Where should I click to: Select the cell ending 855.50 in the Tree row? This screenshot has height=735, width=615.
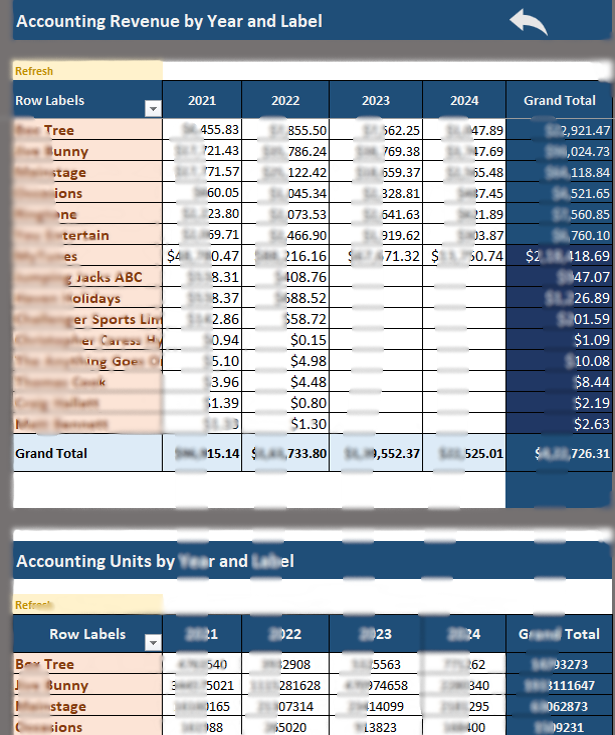pyautogui.click(x=285, y=130)
